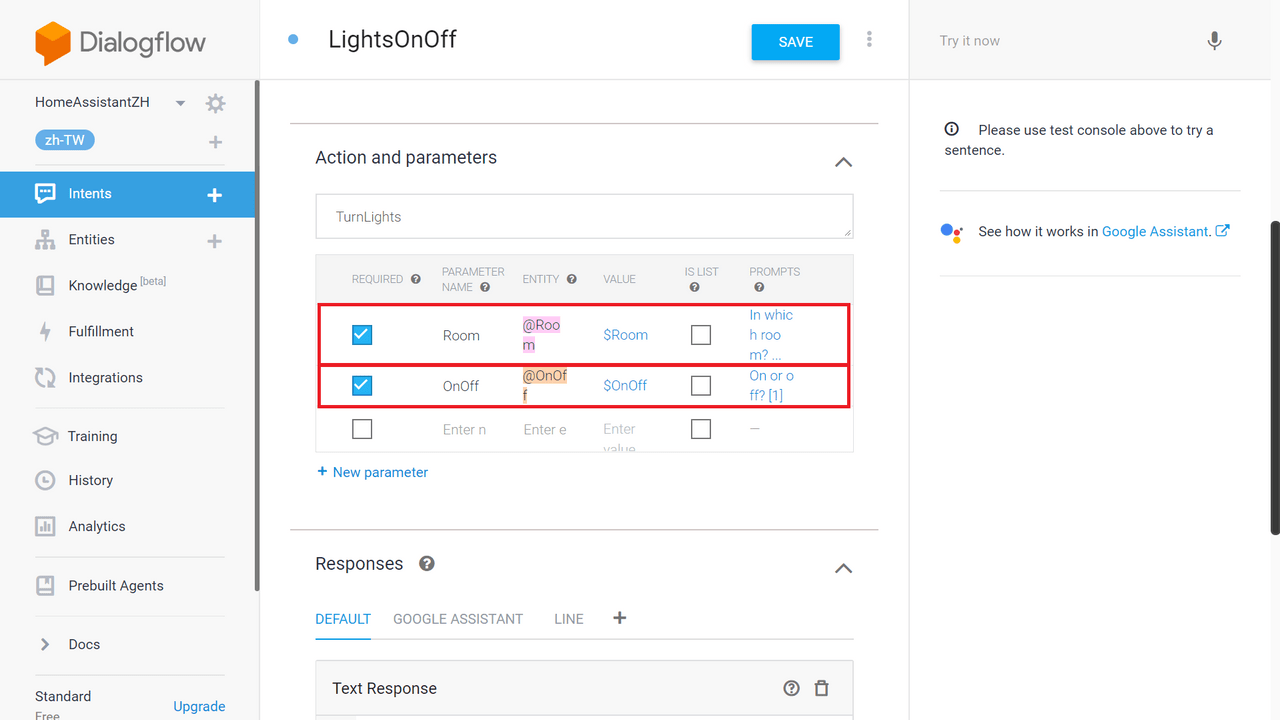Click the @Room entity cell
The width and height of the screenshot is (1280, 720).
542,335
